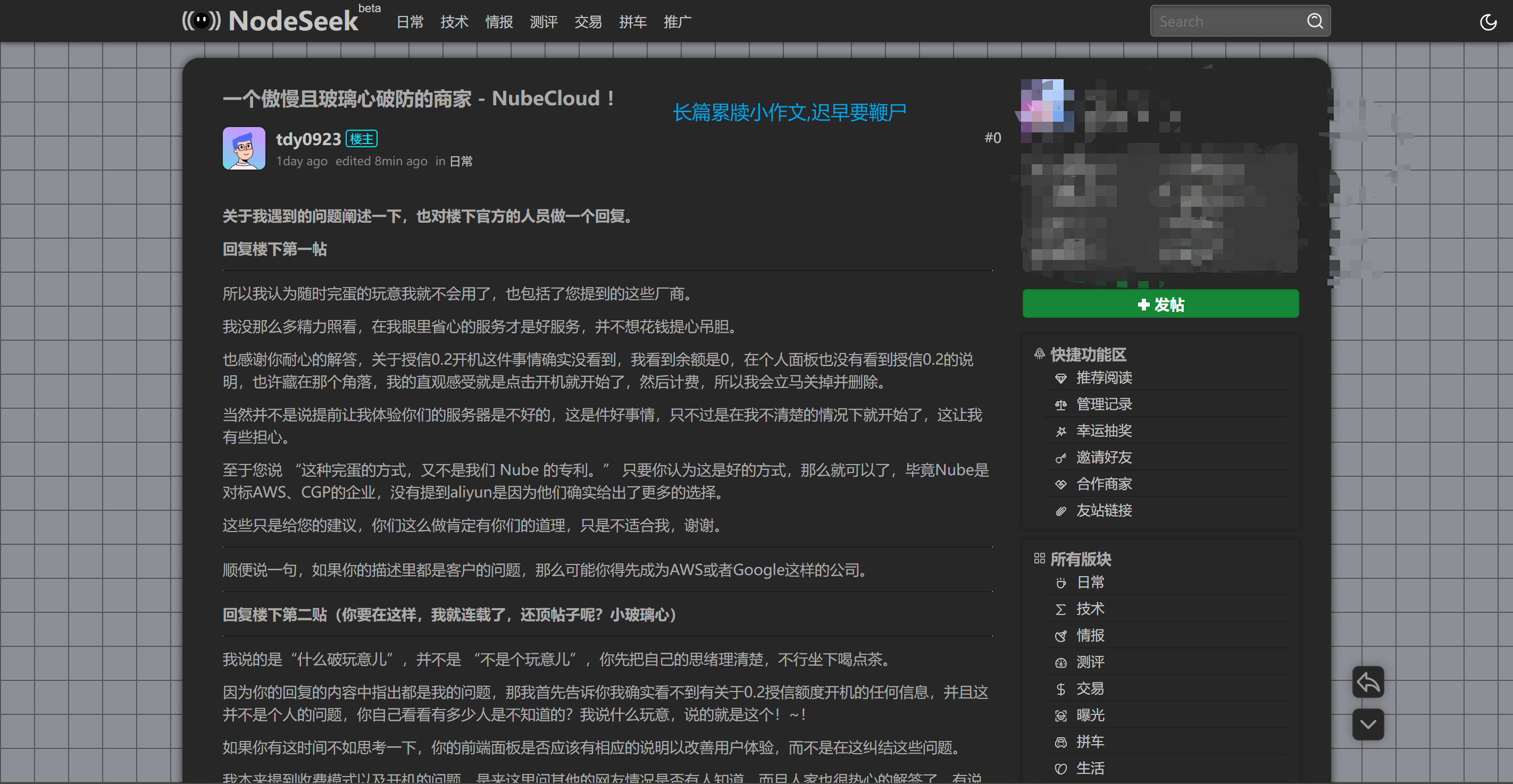Image resolution: width=1513 pixels, height=784 pixels.
Task: Open the 日常 category link under author
Action: coord(461,162)
